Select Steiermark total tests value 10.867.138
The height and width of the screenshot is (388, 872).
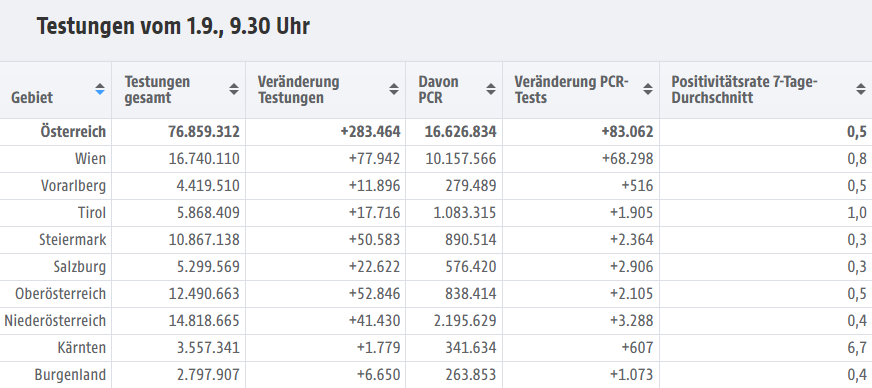click(204, 240)
